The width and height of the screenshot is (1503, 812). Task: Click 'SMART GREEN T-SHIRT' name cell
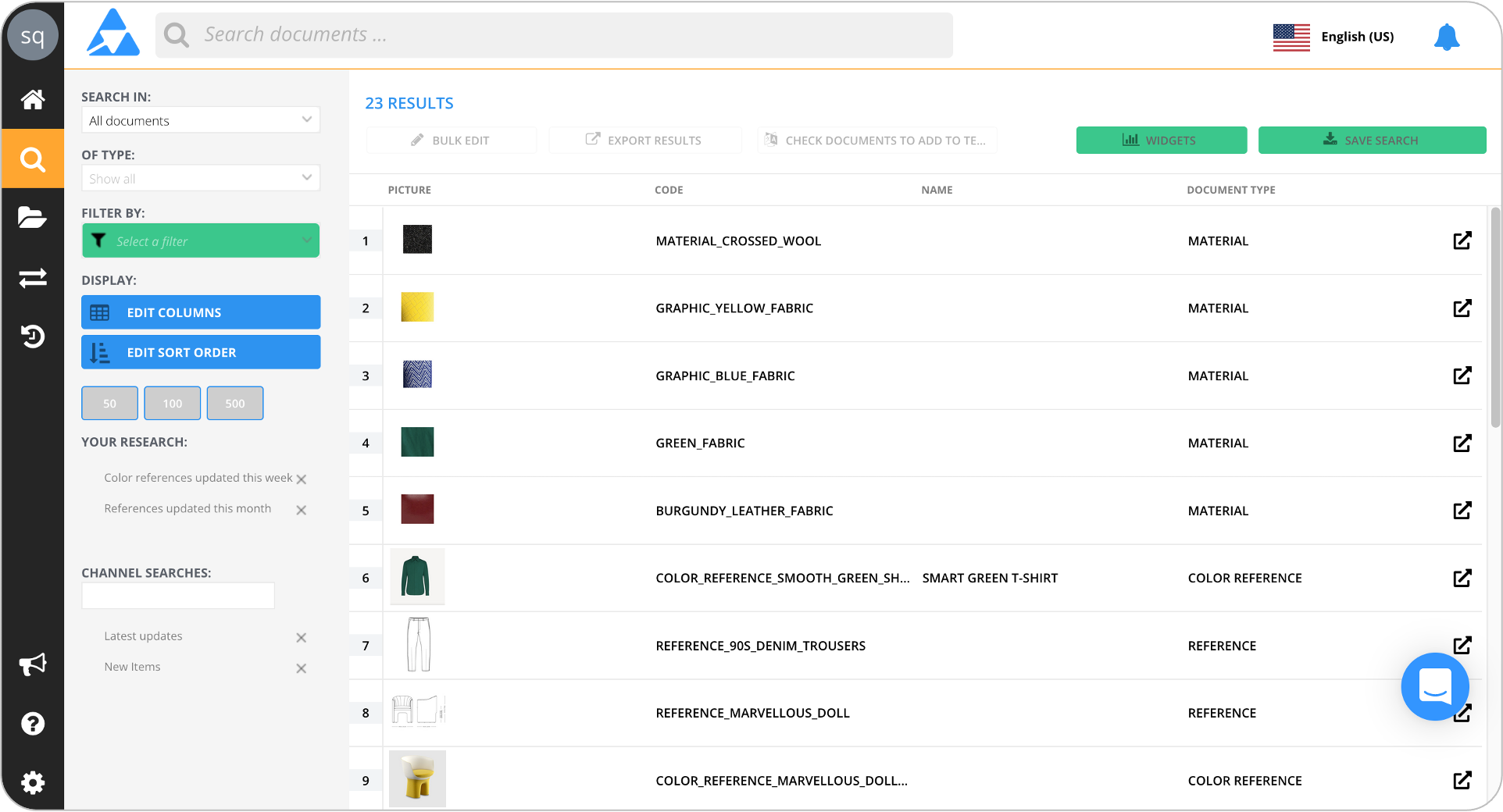[990, 579]
